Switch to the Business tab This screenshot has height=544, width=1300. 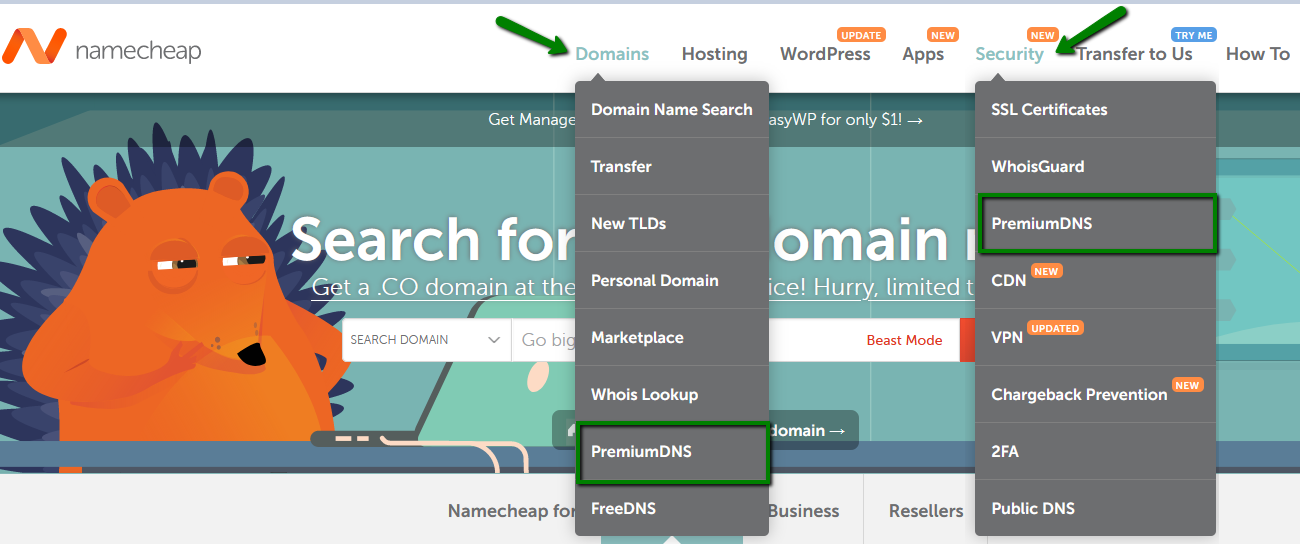pyautogui.click(x=804, y=511)
